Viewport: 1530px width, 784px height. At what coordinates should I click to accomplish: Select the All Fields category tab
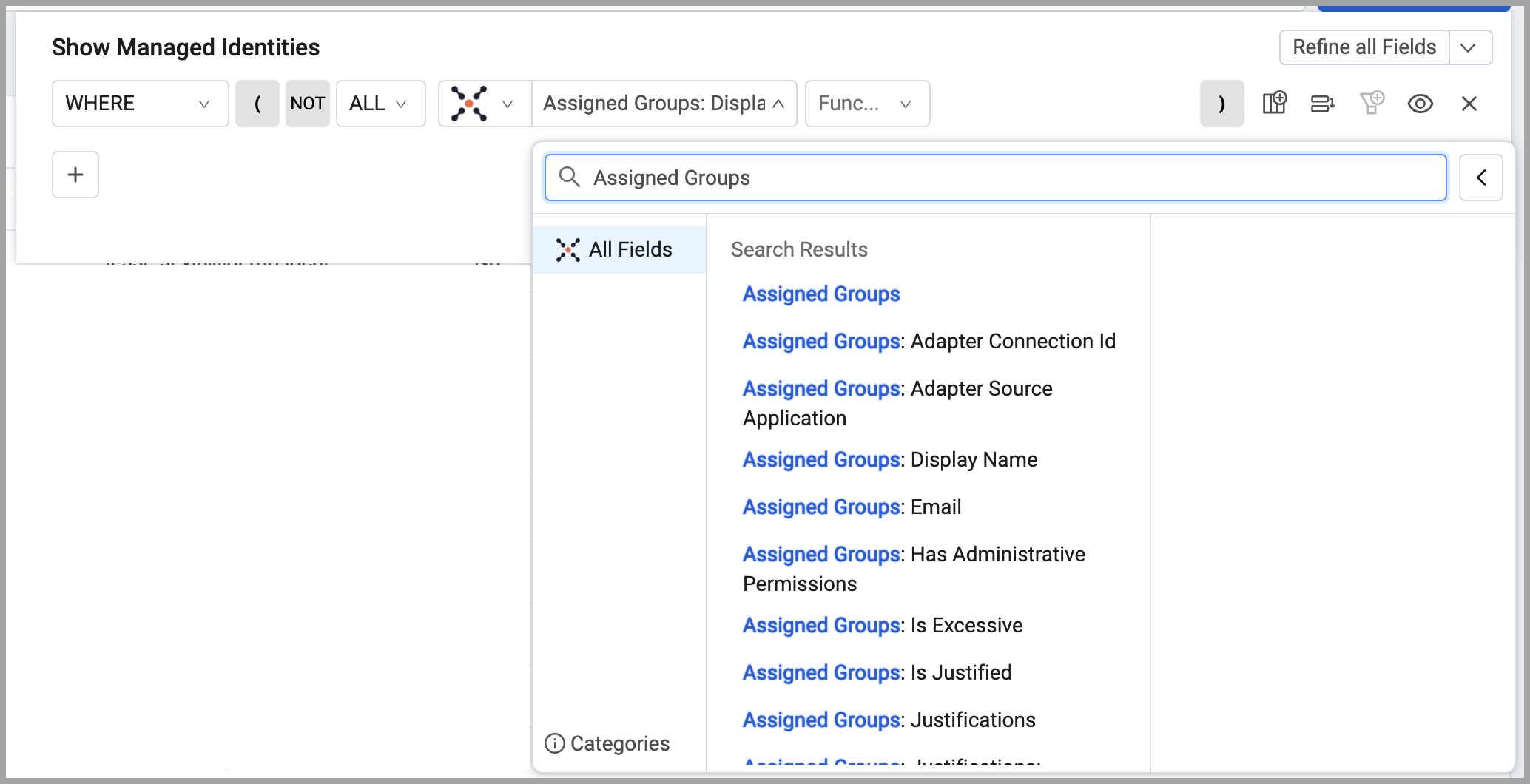coord(619,250)
